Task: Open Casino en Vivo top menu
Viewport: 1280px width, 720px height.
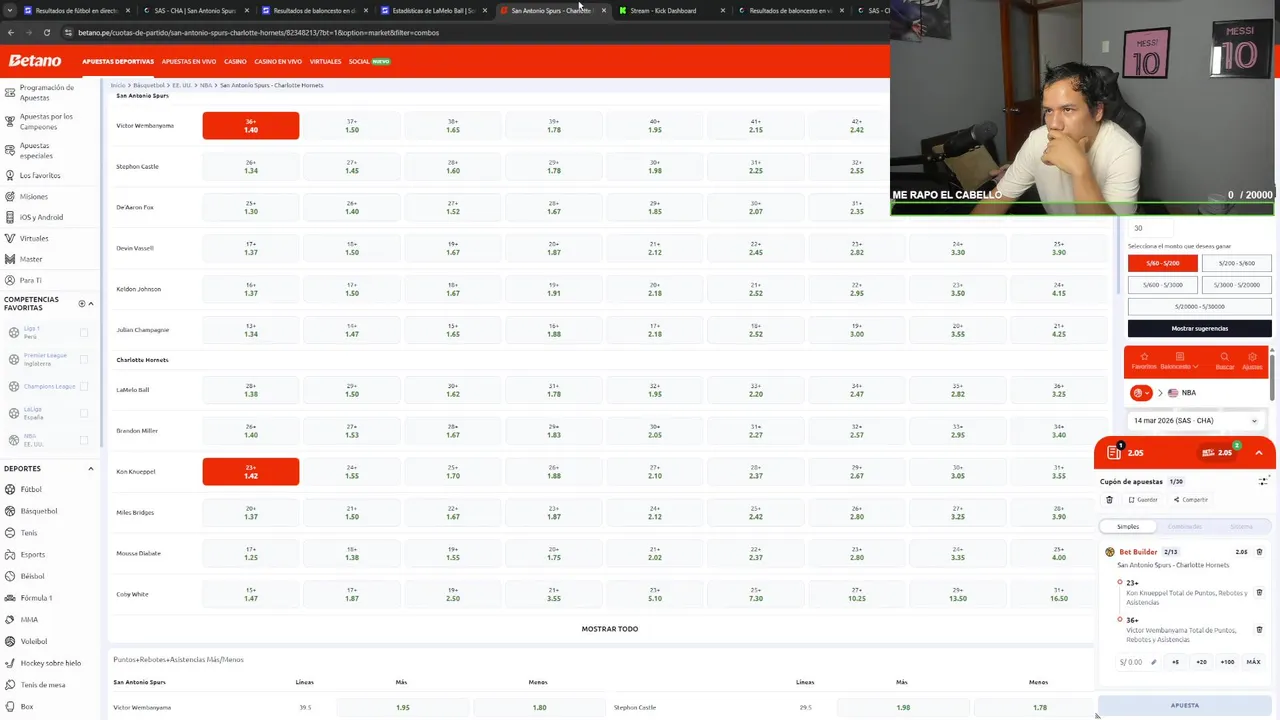Action: [x=278, y=62]
